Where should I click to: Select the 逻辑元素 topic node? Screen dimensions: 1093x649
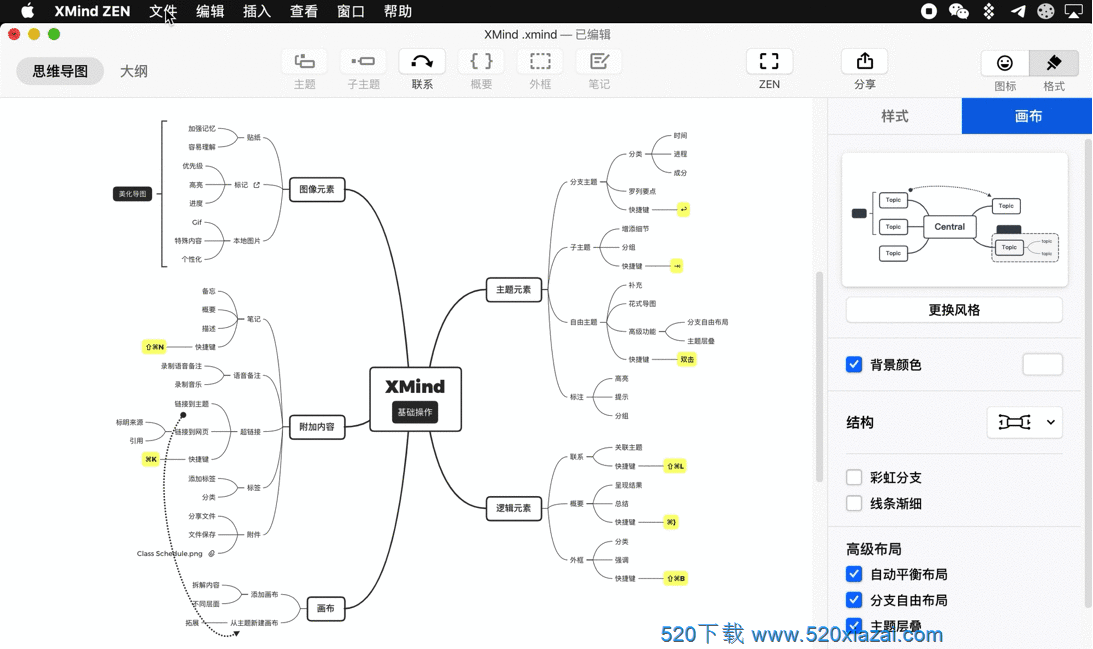[x=514, y=508]
